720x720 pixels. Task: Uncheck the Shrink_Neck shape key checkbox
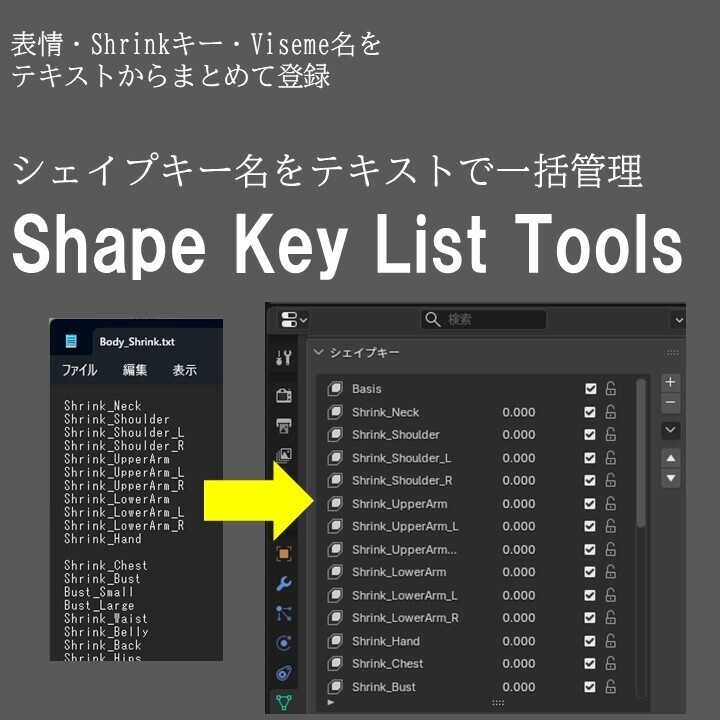[x=590, y=412]
